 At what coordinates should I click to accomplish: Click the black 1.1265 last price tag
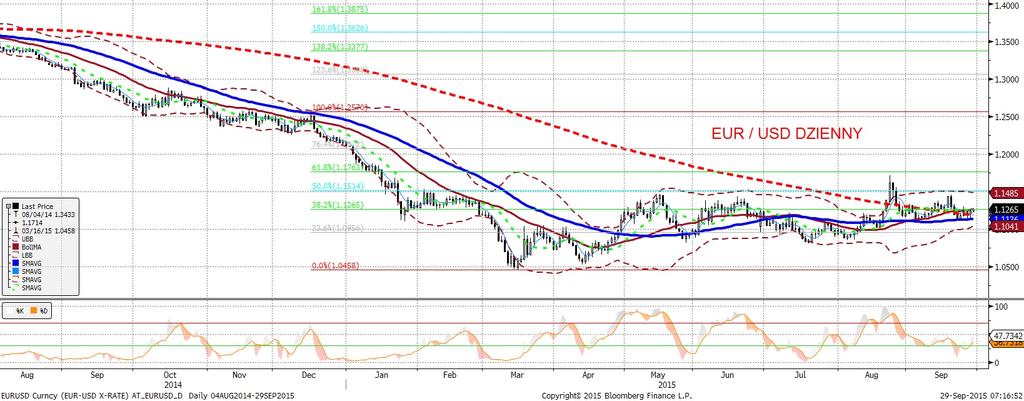[1008, 210]
